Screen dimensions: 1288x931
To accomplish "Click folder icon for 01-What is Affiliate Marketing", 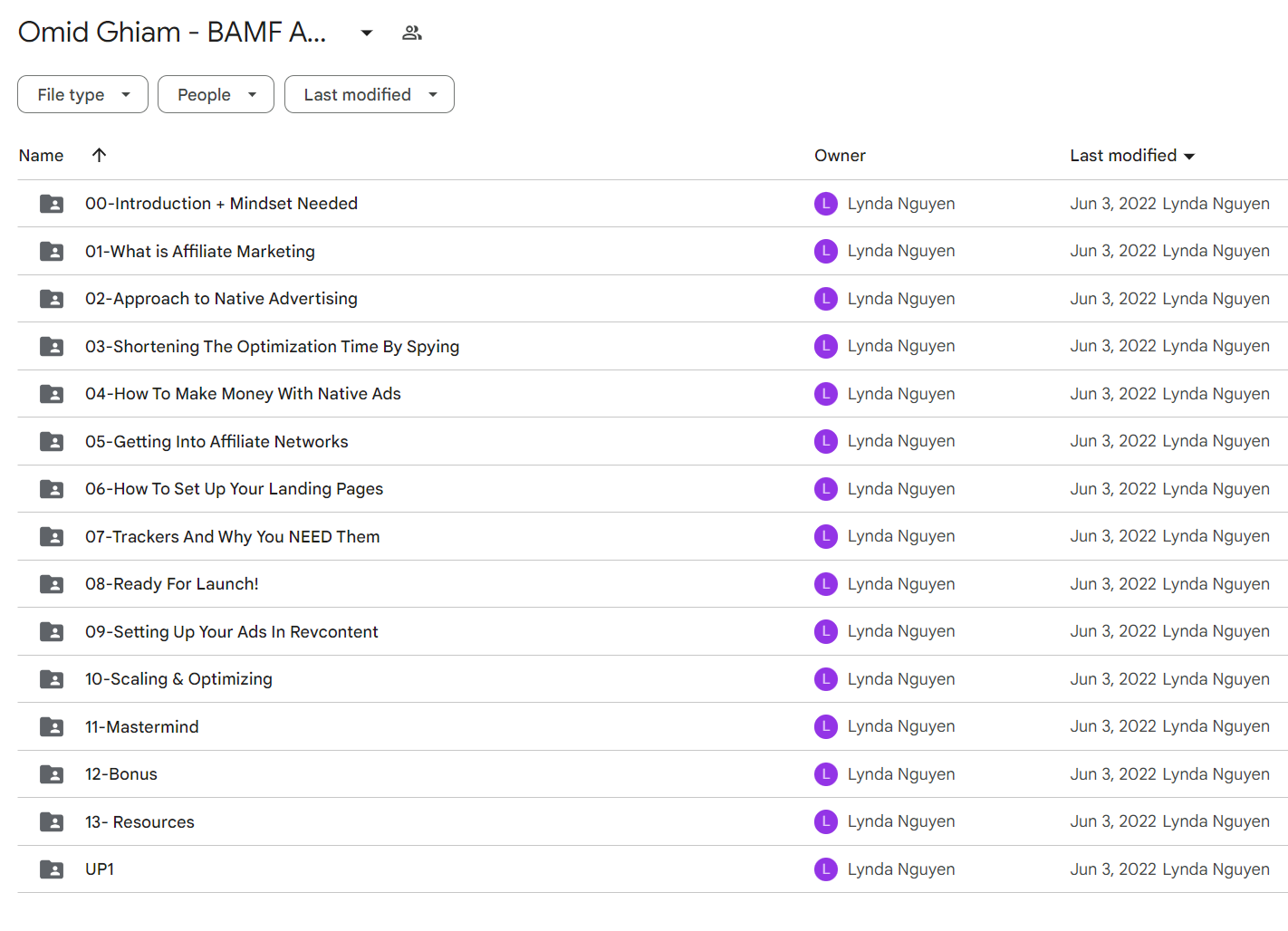I will pos(52,252).
